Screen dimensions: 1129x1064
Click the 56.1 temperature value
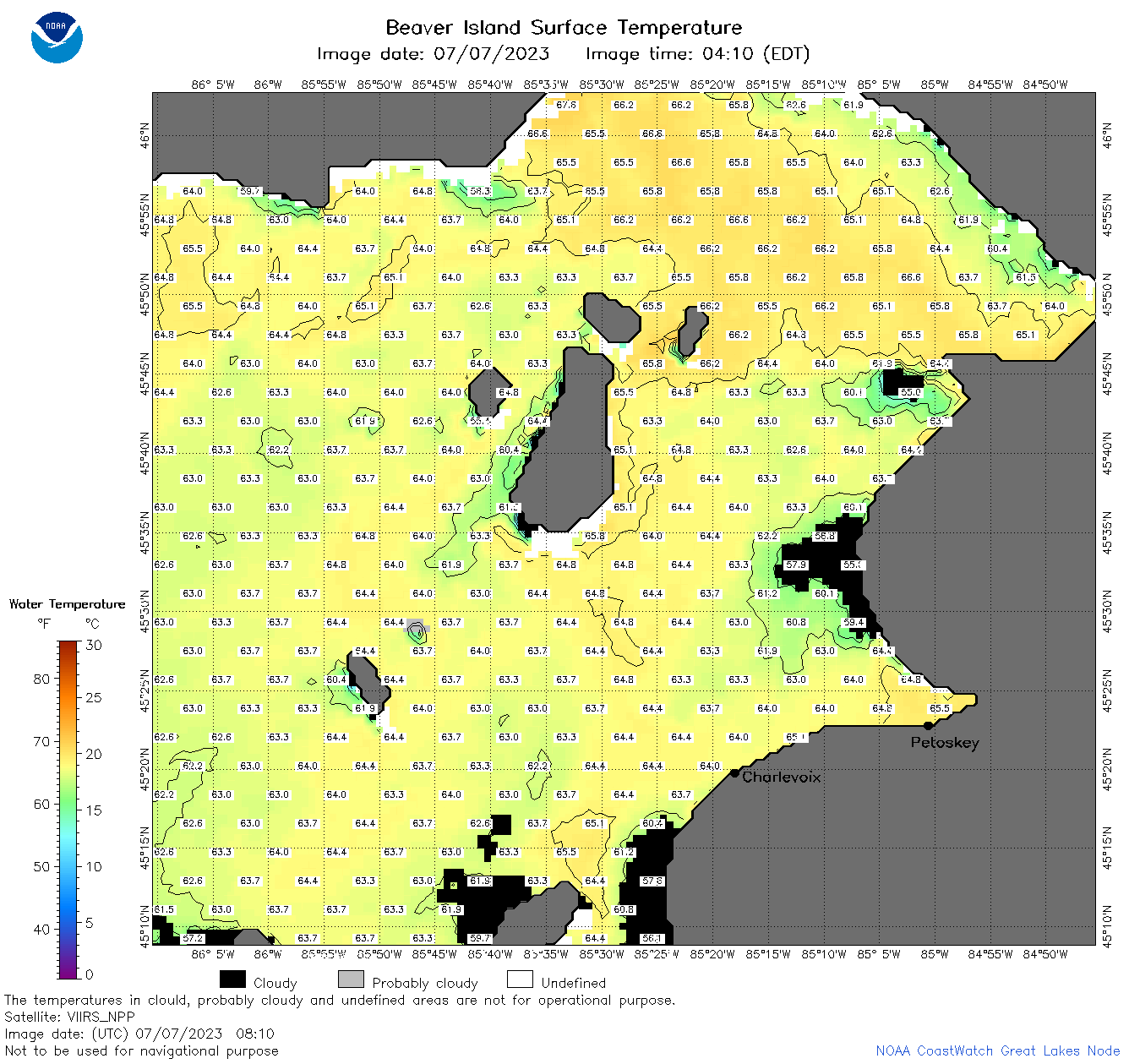point(652,938)
